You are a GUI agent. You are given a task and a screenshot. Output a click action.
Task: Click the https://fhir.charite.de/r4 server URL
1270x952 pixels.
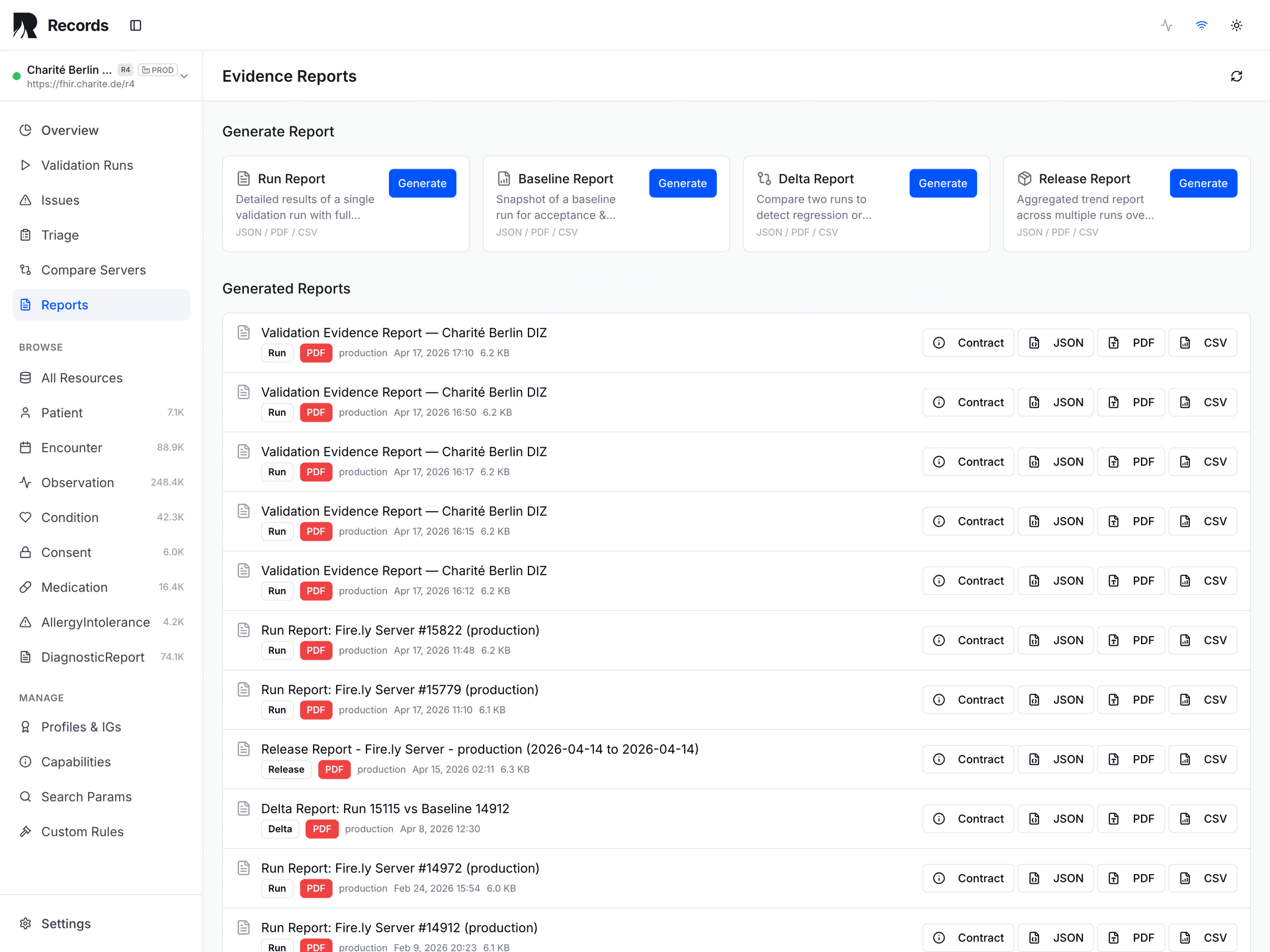[x=80, y=84]
